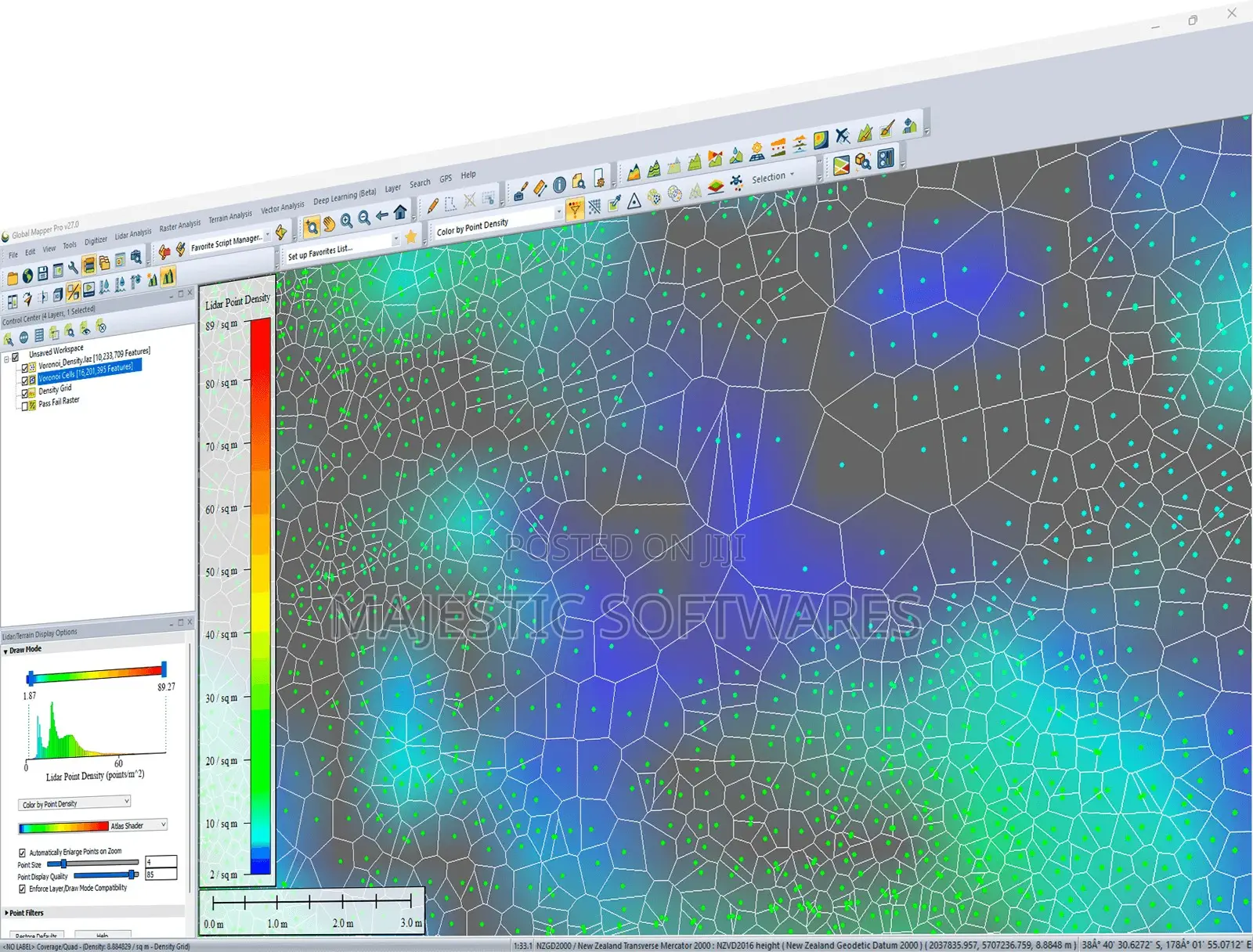Click the Lidar eyedropper classify icon
This screenshot has width=1253, height=952.
(615, 203)
